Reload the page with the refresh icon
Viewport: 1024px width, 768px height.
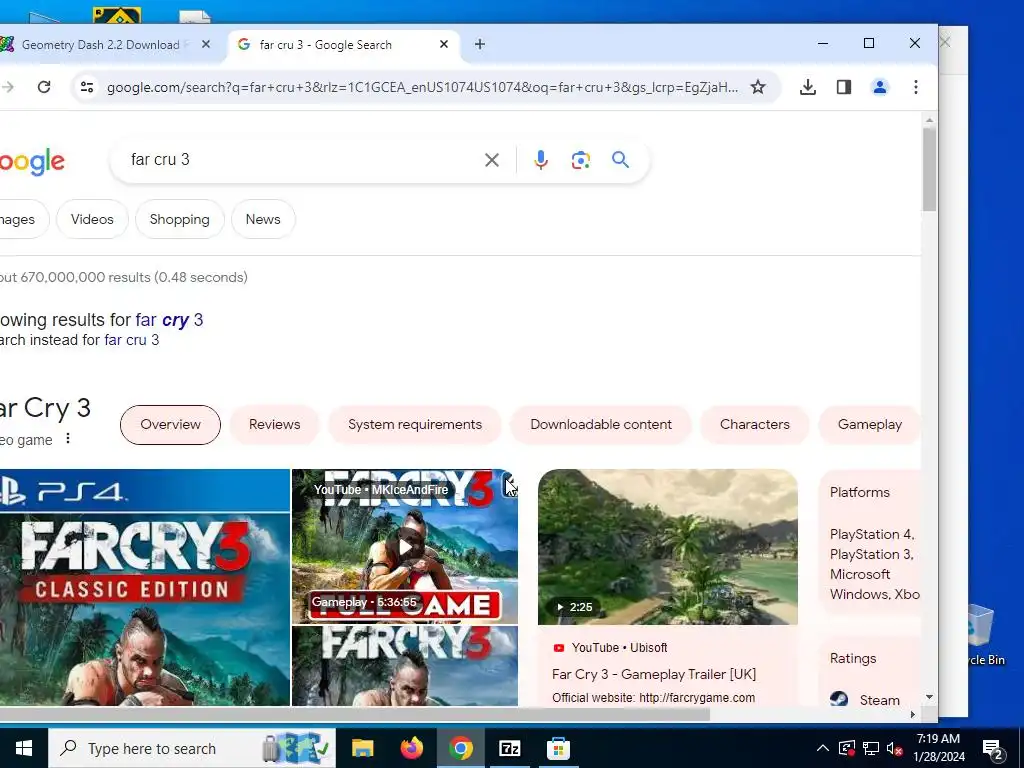coord(44,87)
